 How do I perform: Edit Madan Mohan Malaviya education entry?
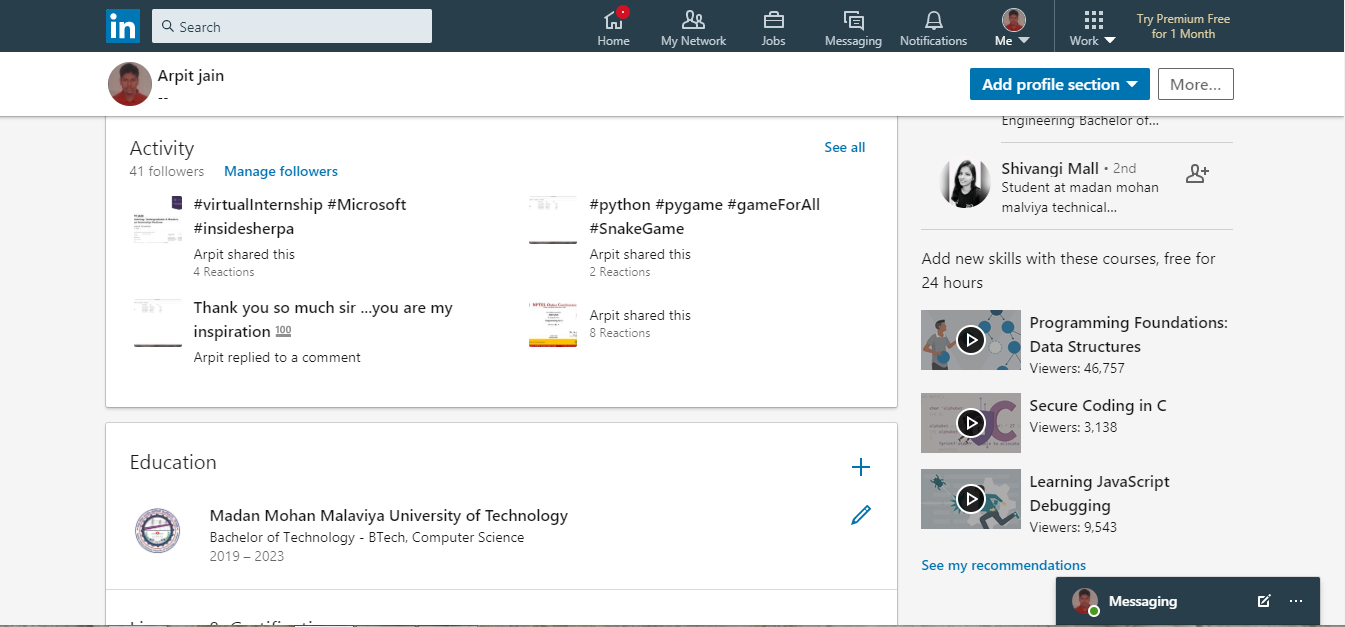click(860, 515)
